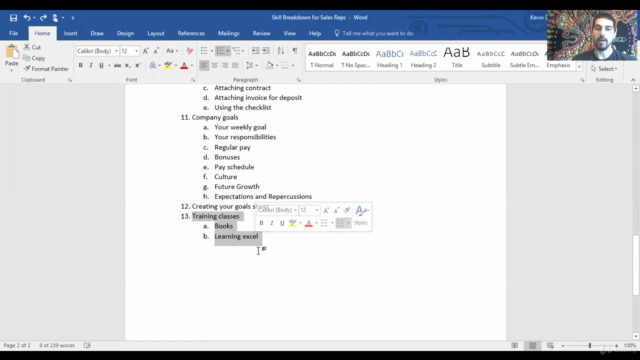
Task: Open the Paragraph settings dialog launcher
Action: pos(299,80)
